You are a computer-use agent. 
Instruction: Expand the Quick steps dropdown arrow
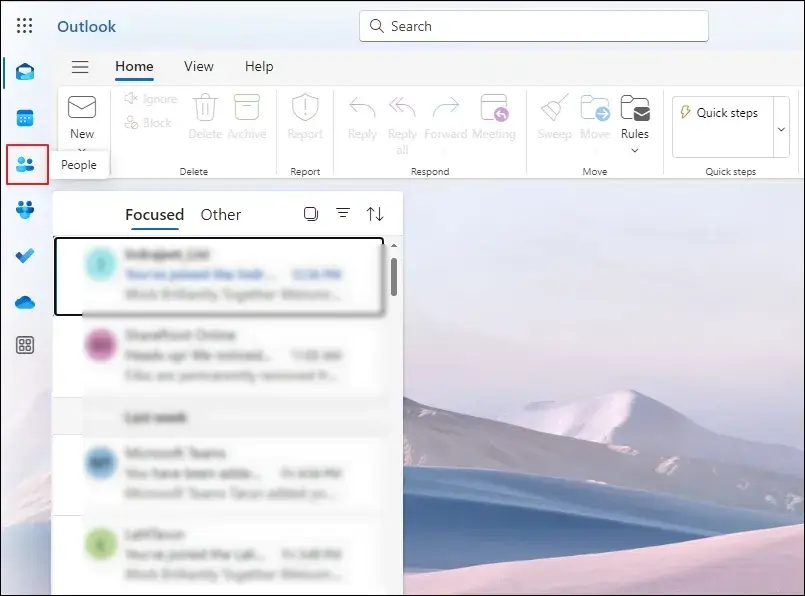[781, 129]
